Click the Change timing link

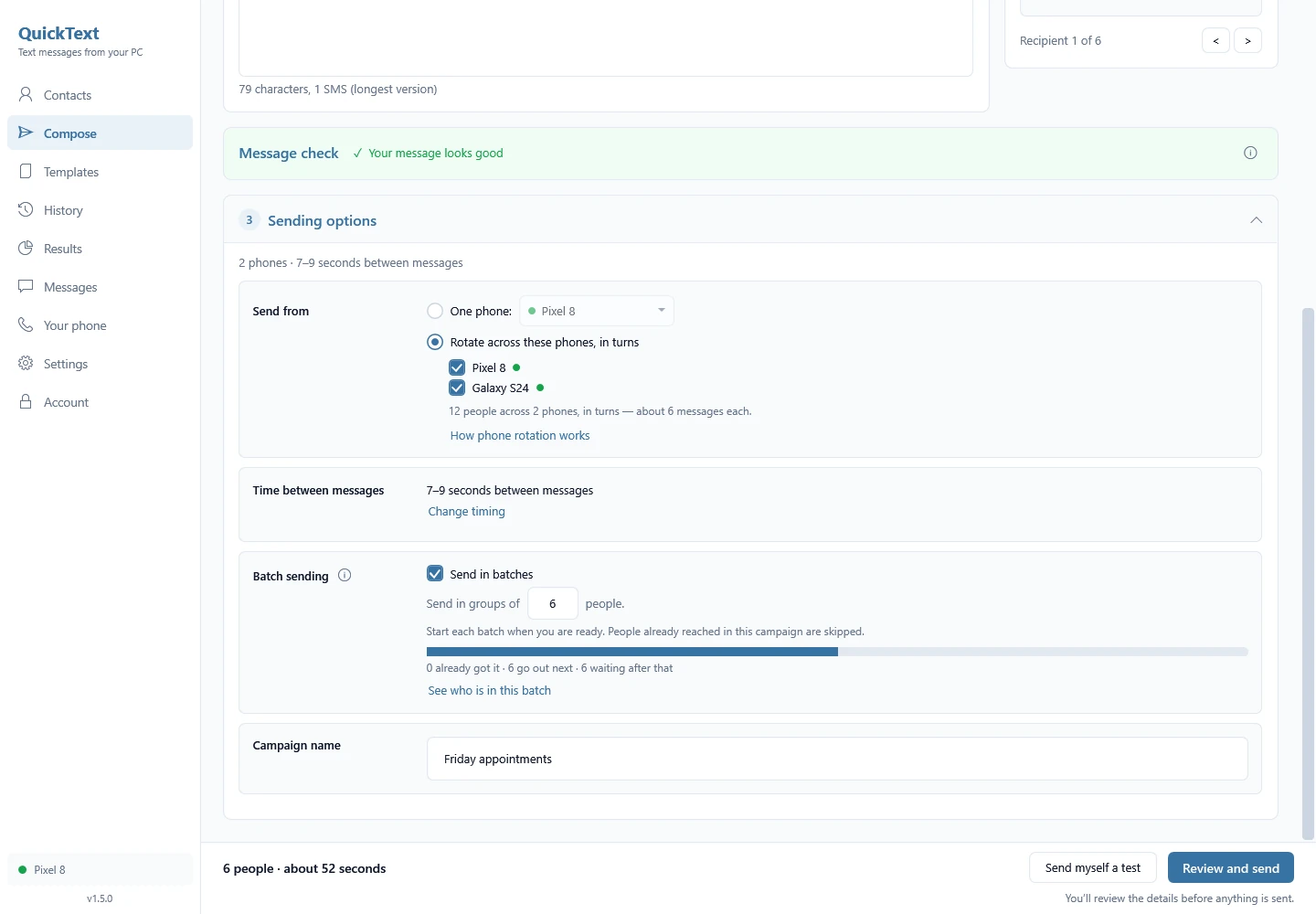[x=466, y=512]
